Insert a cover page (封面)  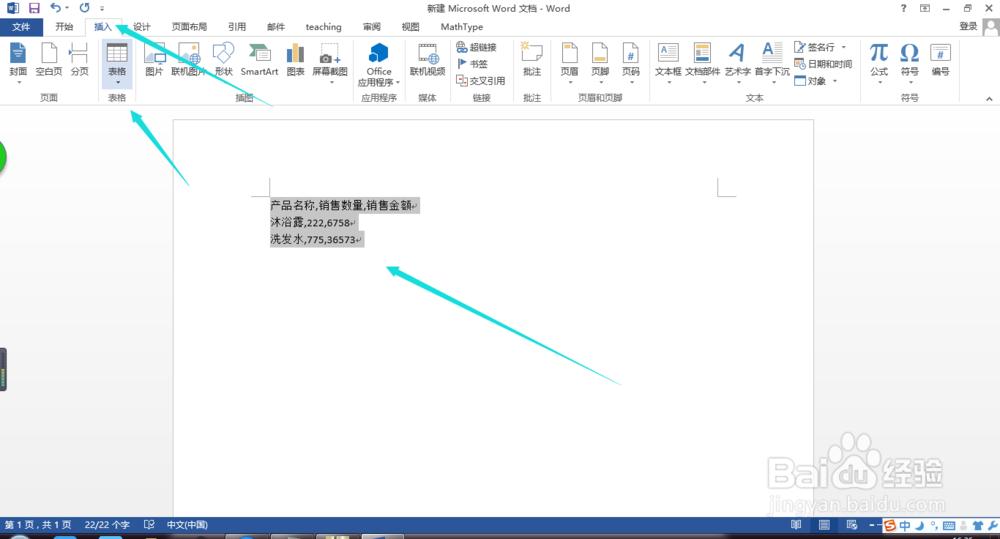18,63
